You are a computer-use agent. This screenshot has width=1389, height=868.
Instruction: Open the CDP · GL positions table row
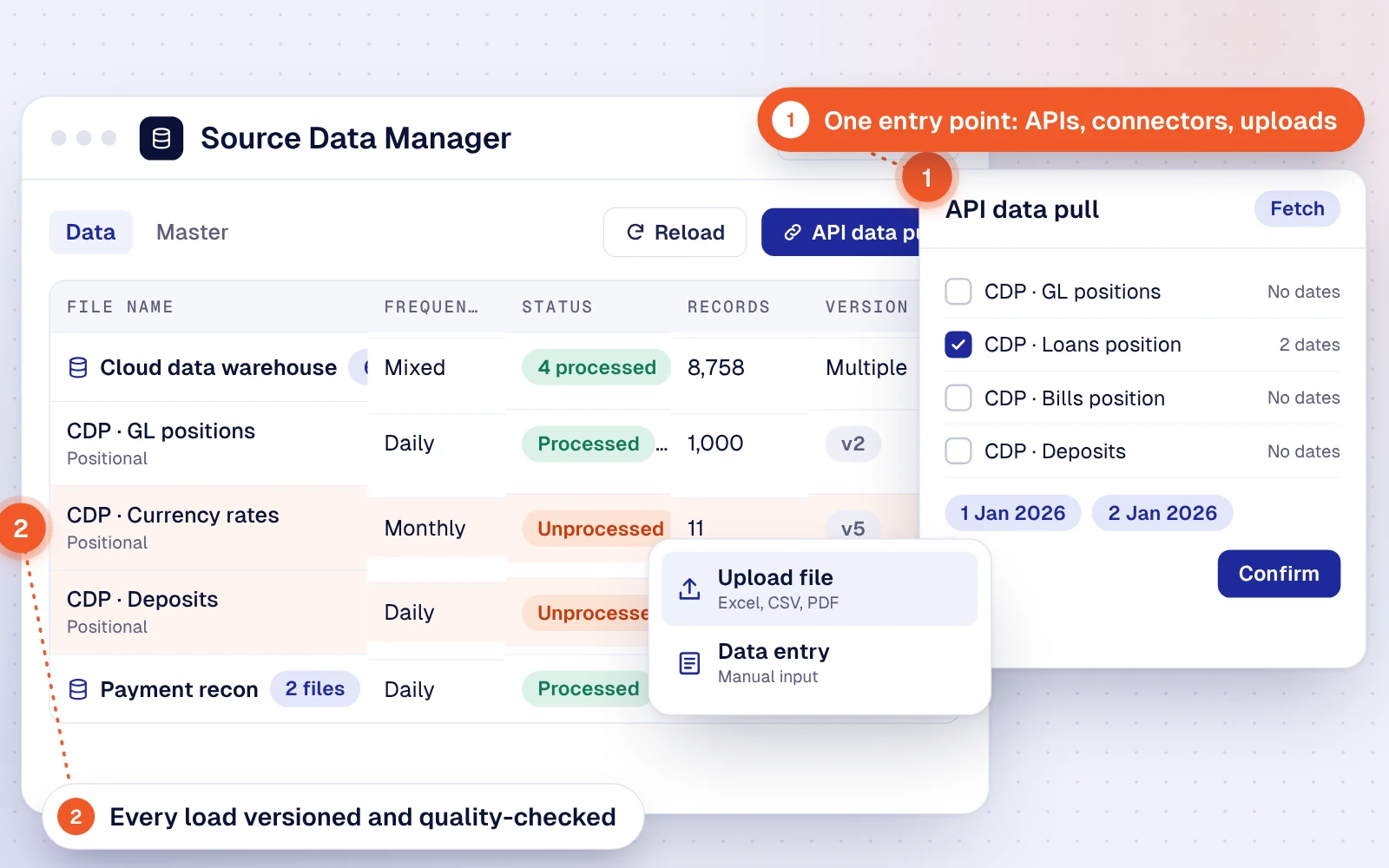pyautogui.click(x=484, y=444)
